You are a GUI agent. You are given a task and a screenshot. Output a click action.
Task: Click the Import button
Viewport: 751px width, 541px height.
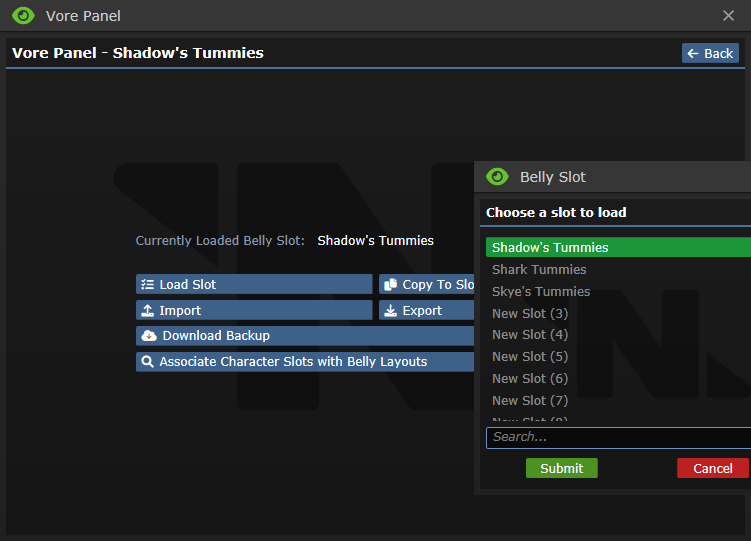[x=254, y=310]
